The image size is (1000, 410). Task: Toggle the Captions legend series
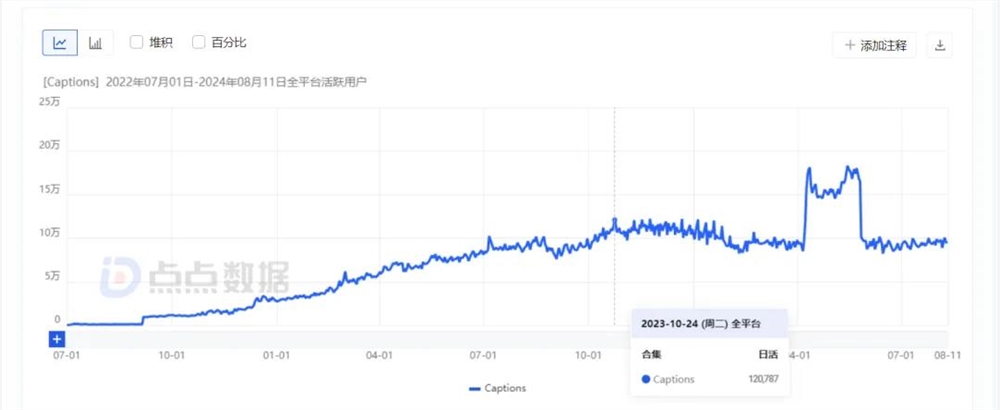[x=497, y=388]
